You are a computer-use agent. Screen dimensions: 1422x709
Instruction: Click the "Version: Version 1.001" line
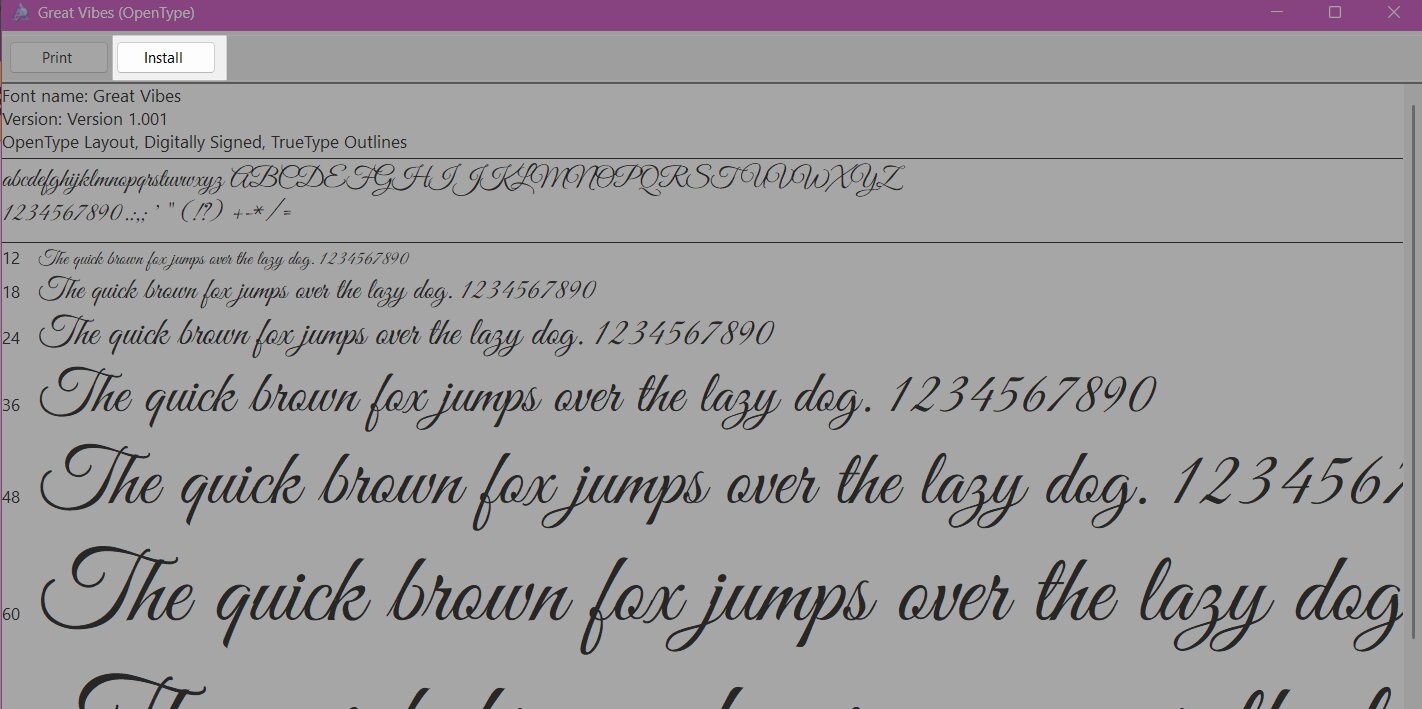(85, 119)
